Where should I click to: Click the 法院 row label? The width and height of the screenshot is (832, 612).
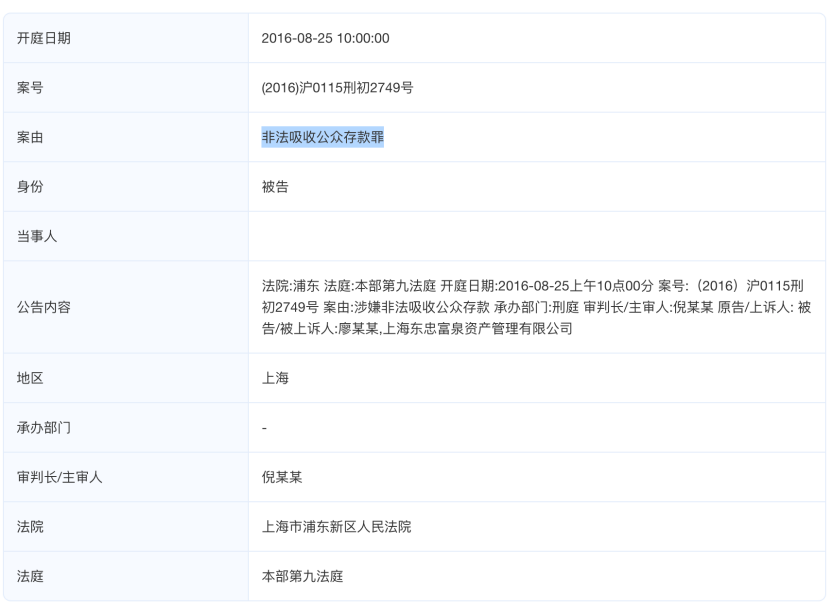point(31,527)
